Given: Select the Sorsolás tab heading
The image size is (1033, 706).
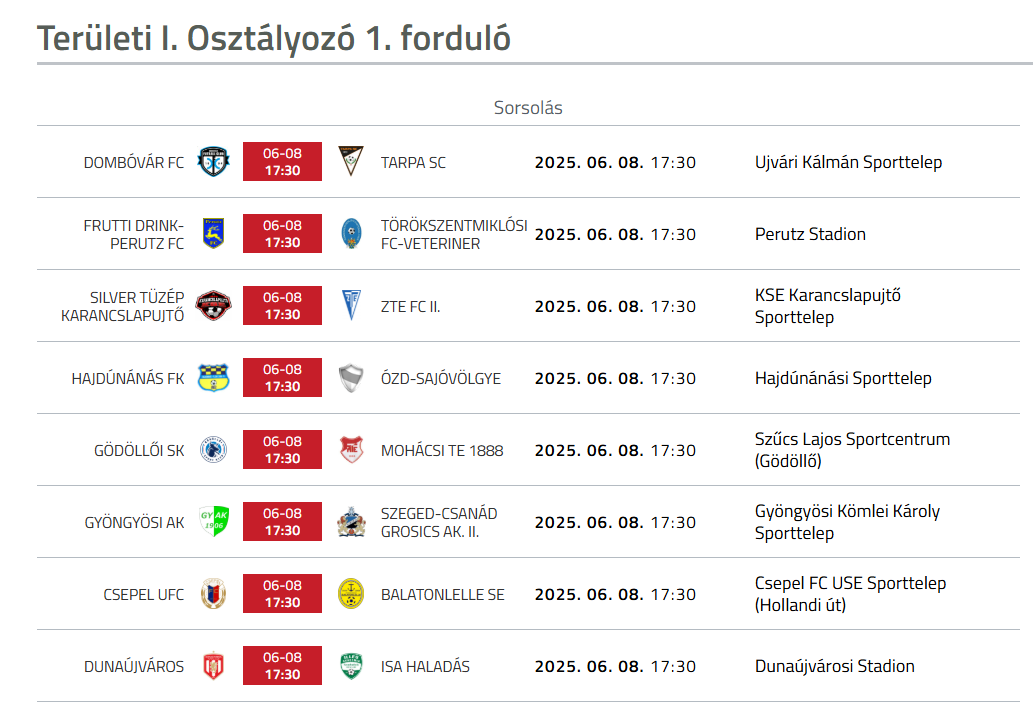Looking at the screenshot, I should (x=528, y=107).
